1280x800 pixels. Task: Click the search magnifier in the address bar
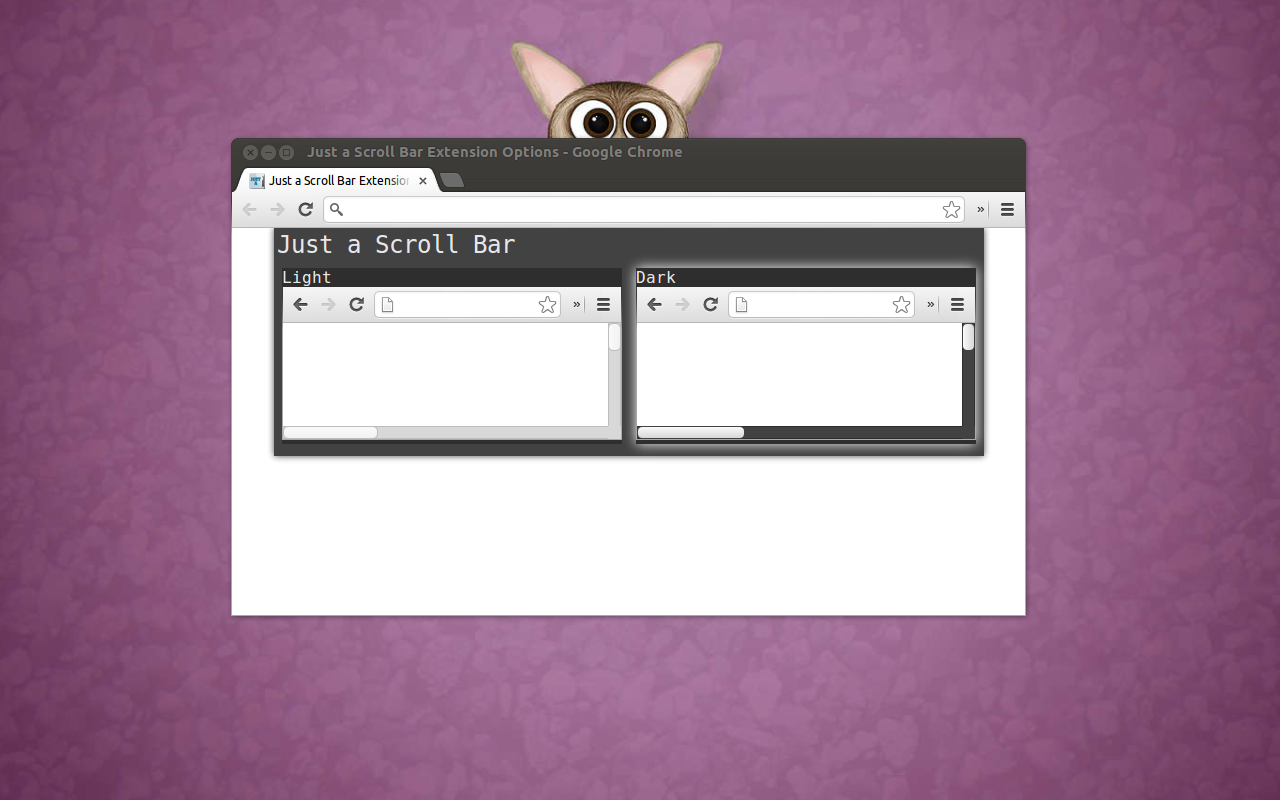337,210
